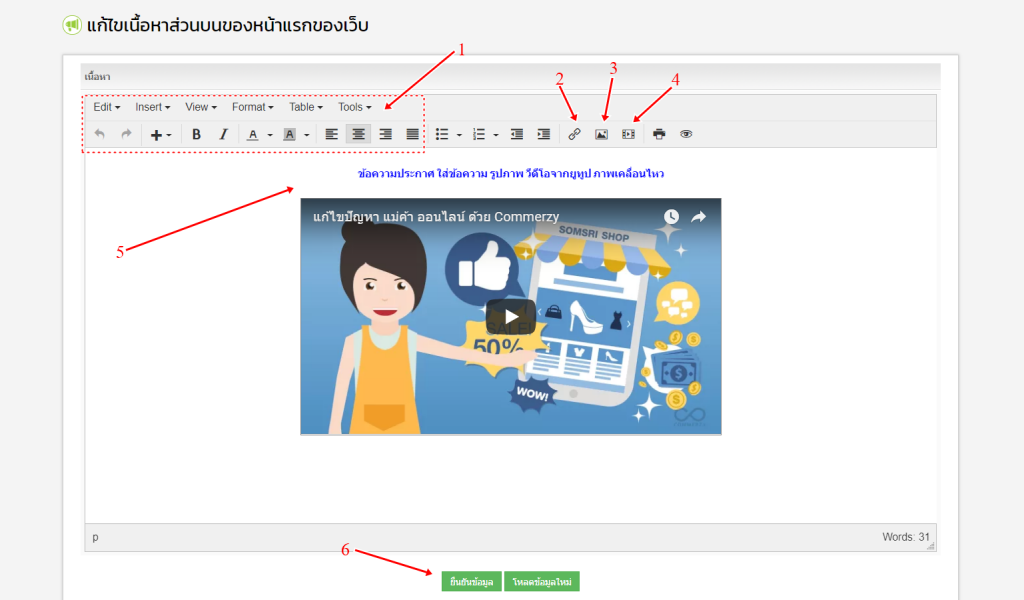Open the View menu
1024x600 pixels.
point(200,107)
